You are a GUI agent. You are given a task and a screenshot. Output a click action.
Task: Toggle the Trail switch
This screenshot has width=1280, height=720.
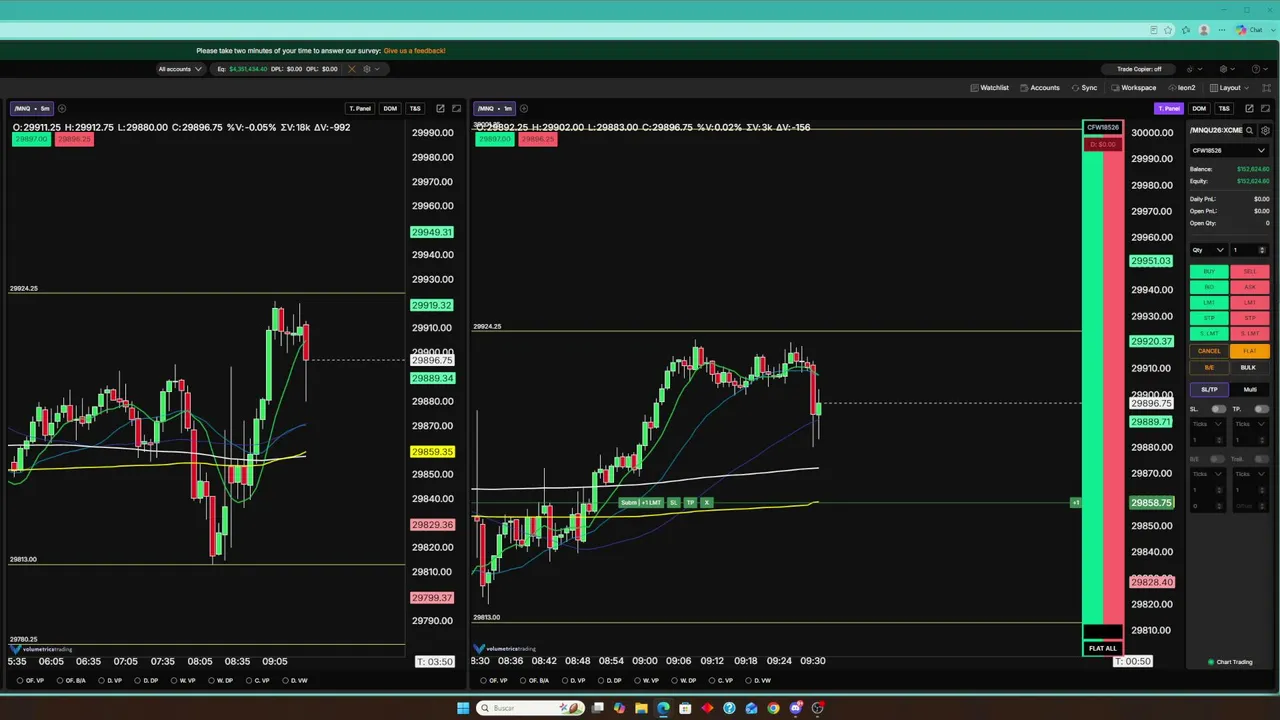1261,459
